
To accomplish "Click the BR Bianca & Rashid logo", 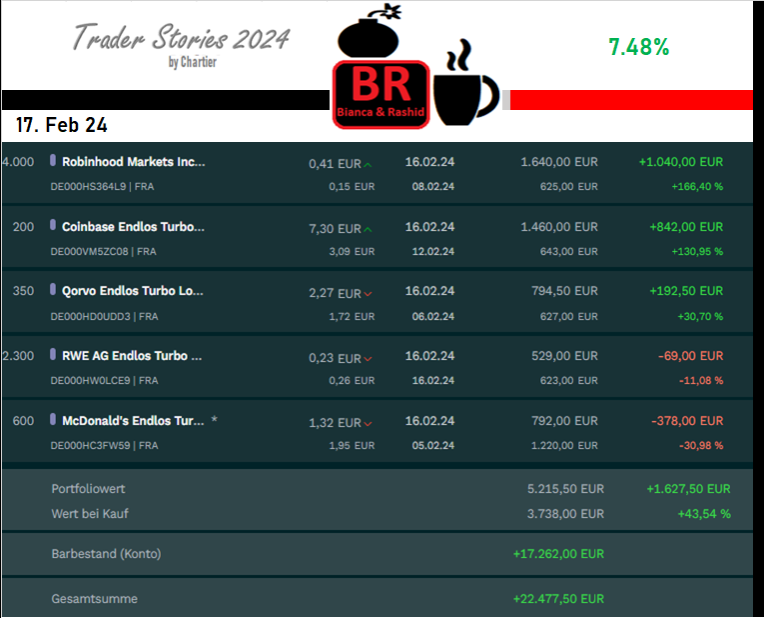I will tap(381, 95).
